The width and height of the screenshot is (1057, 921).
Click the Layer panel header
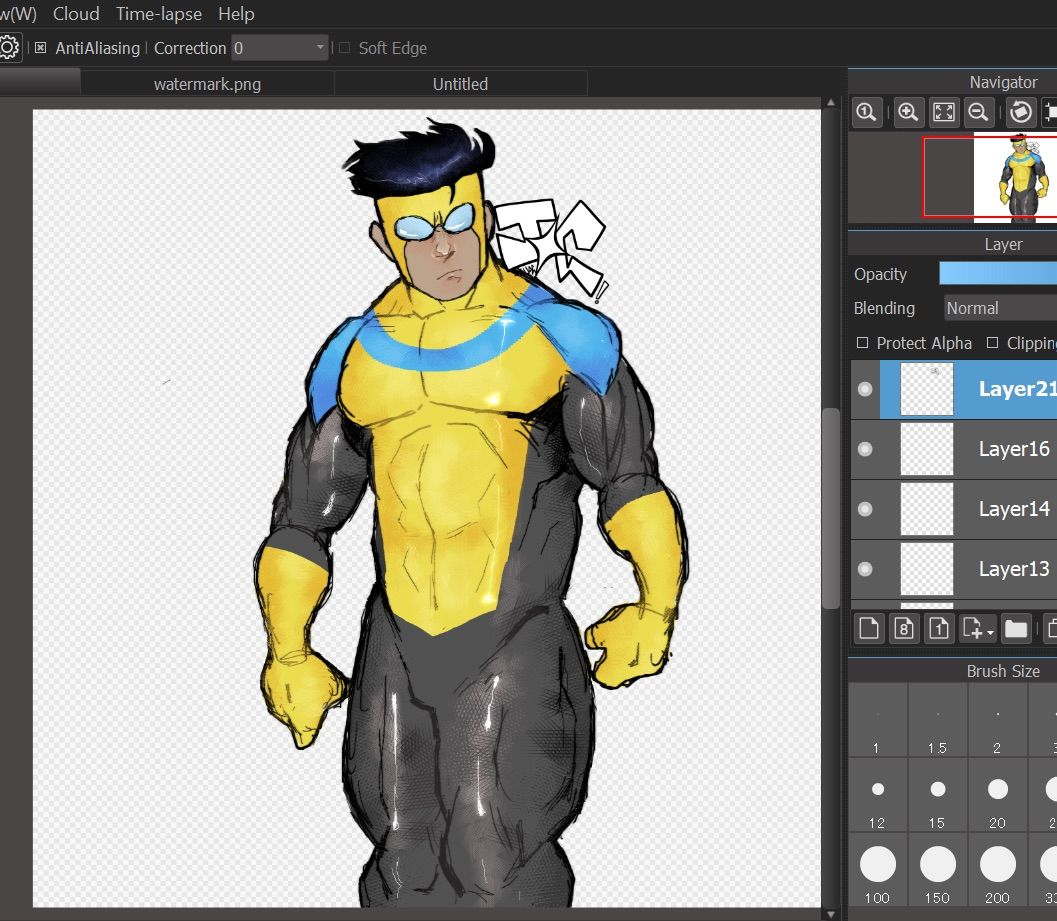click(953, 244)
